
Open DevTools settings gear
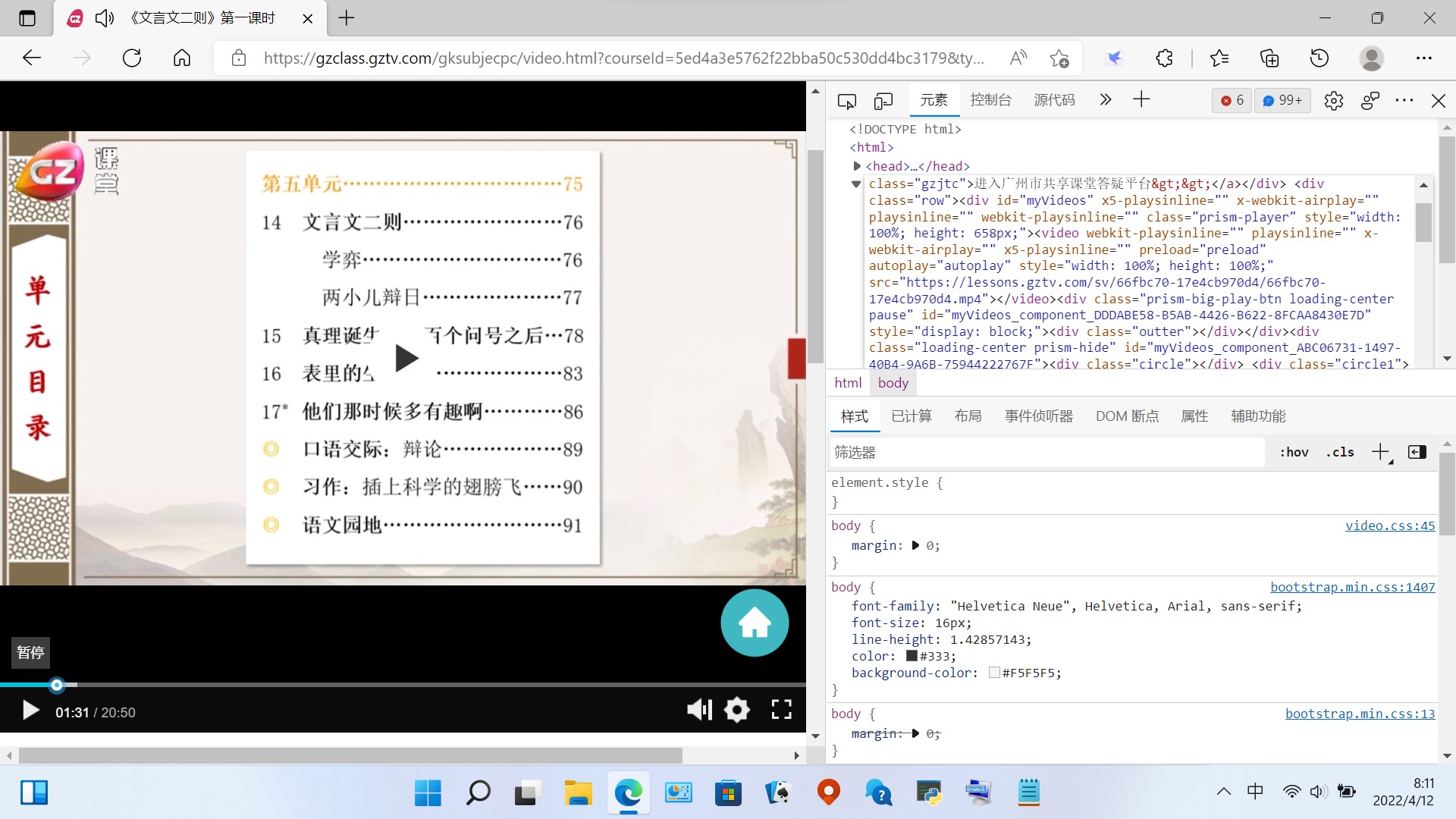click(1334, 100)
